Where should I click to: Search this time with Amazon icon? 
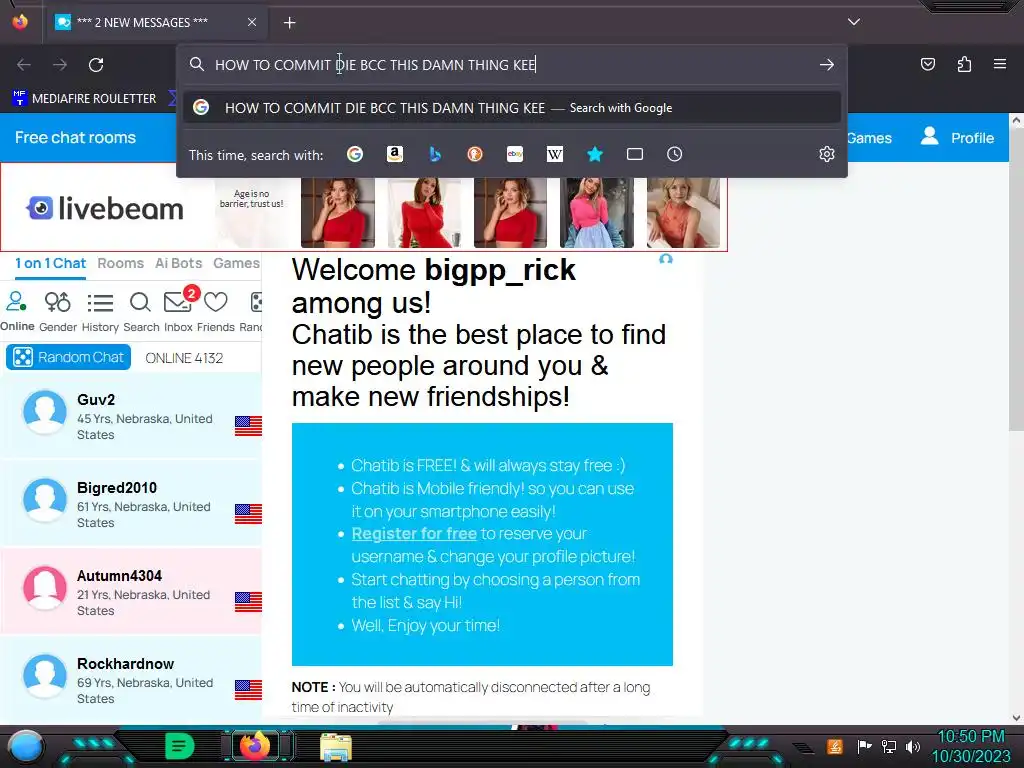pos(394,154)
